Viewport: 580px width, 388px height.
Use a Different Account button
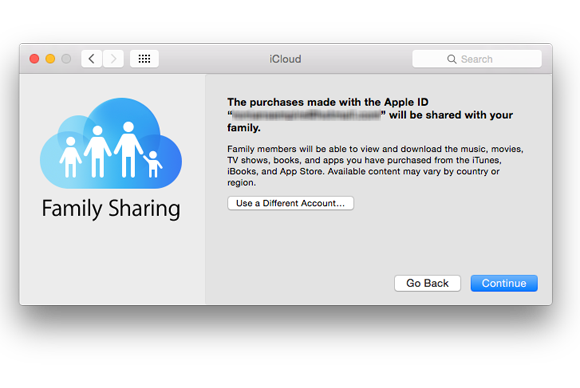290,203
